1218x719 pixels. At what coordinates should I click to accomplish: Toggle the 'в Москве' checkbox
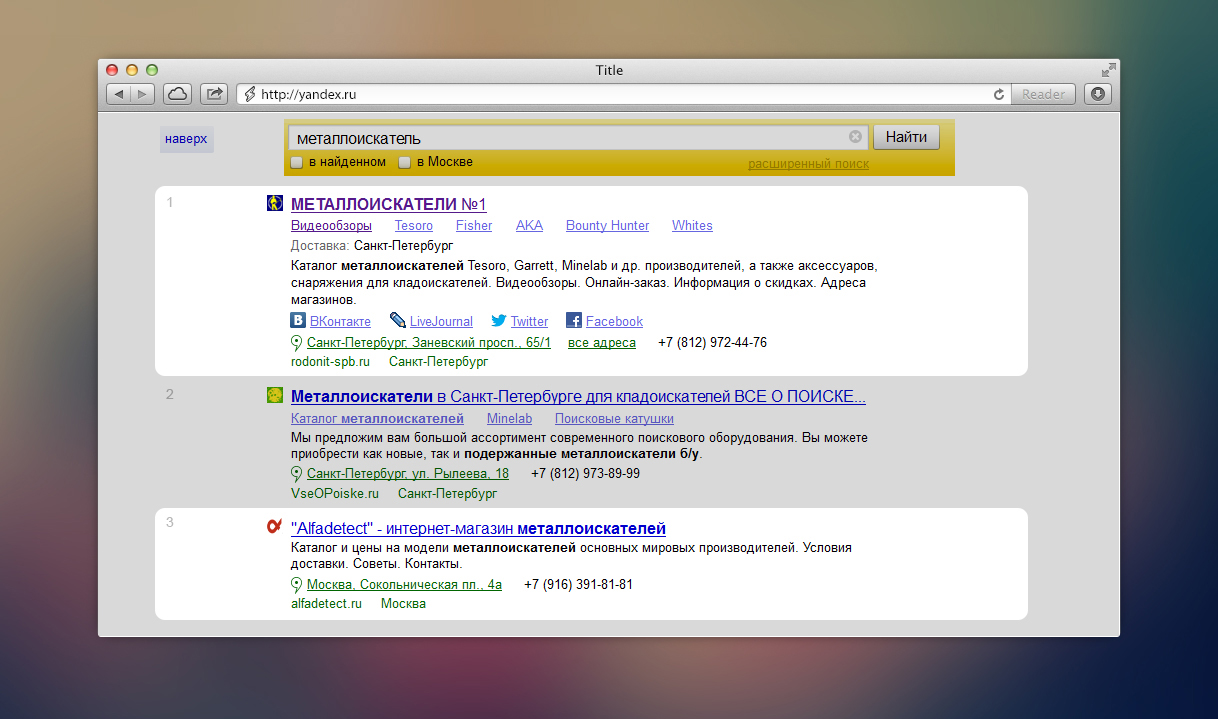(x=405, y=162)
